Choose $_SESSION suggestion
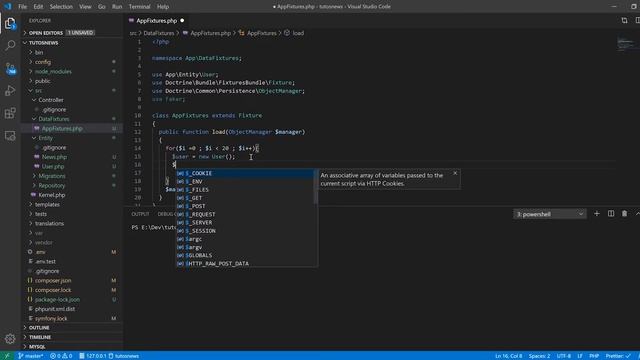This screenshot has width=640, height=360. (245, 231)
